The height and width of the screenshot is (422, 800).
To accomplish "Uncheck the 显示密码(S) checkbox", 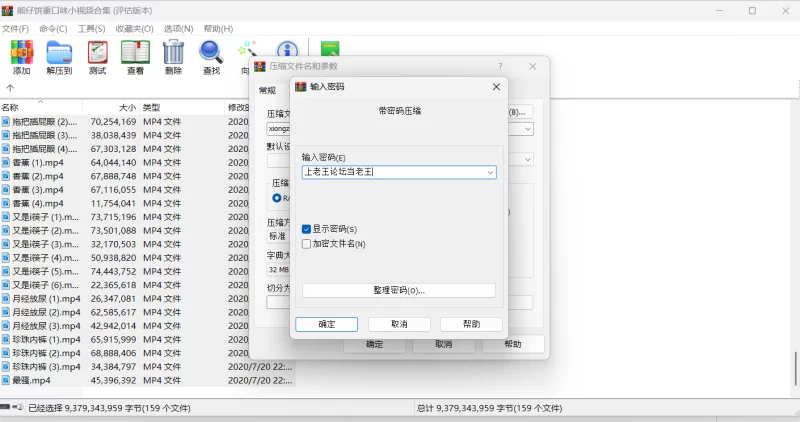I will click(x=306, y=229).
